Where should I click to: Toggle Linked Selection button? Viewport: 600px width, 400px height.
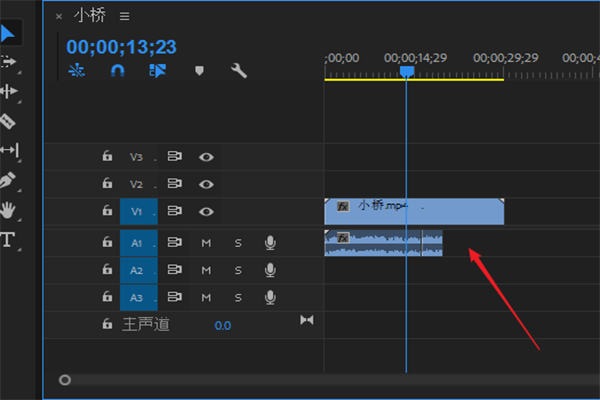click(157, 70)
